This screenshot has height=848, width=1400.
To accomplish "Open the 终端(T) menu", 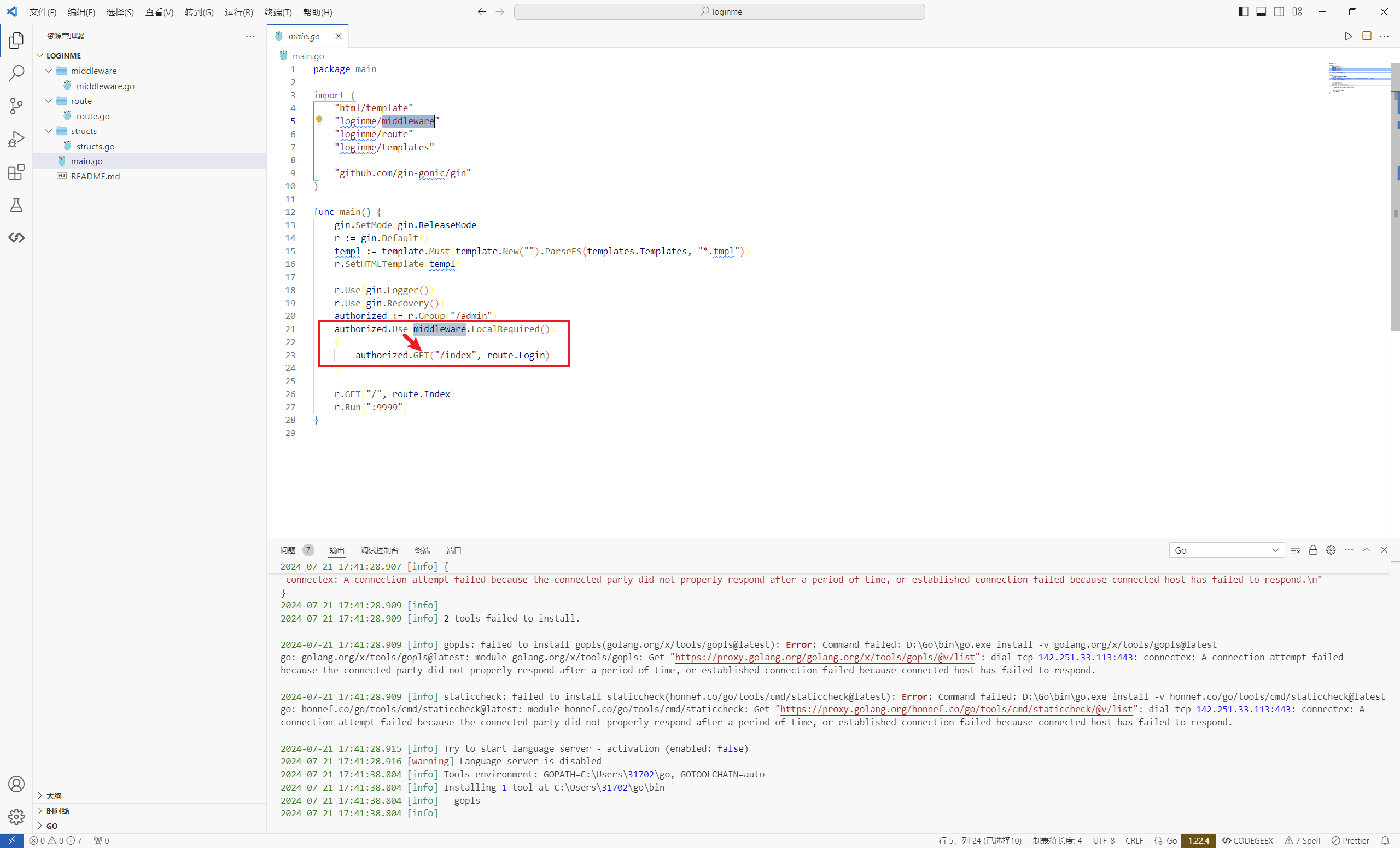I will [x=278, y=12].
